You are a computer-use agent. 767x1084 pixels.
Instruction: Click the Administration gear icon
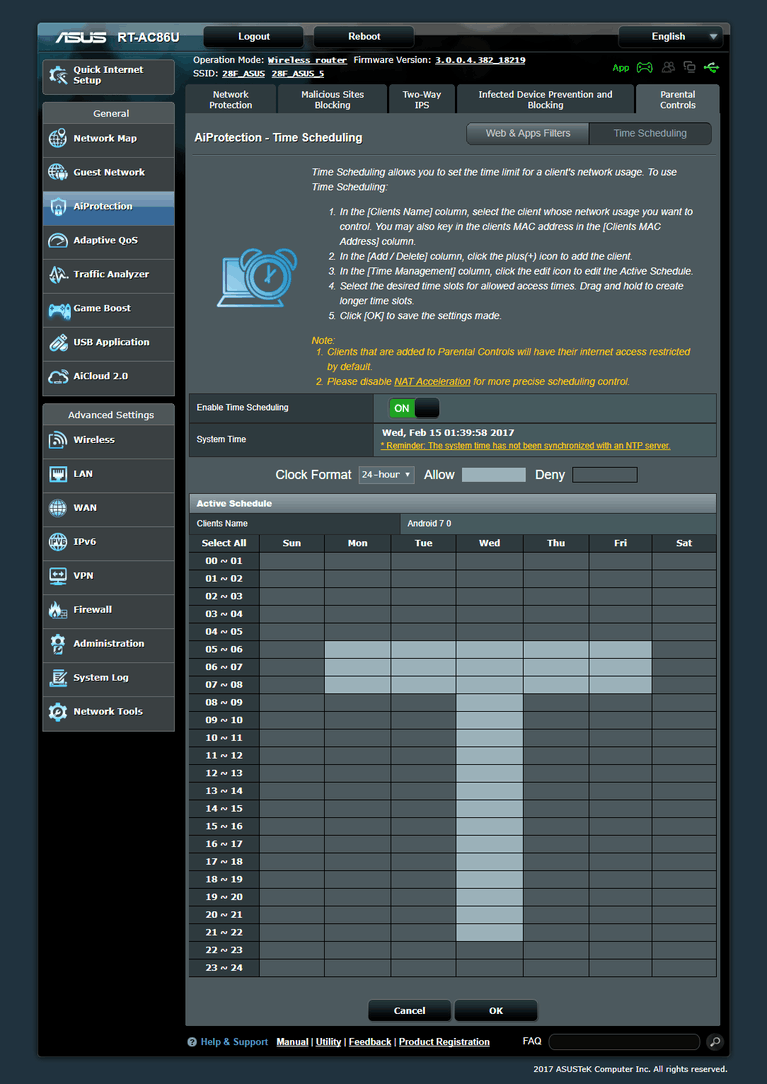(58, 644)
